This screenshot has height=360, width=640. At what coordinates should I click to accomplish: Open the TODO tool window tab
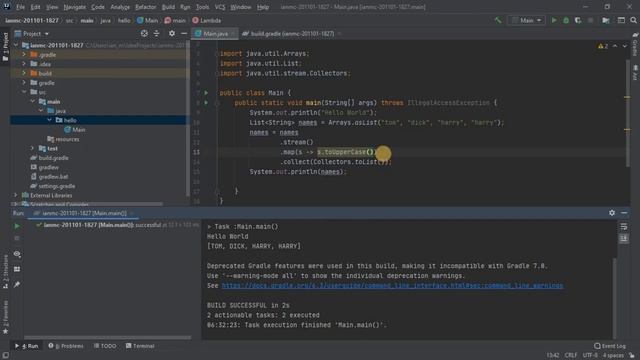click(x=105, y=346)
